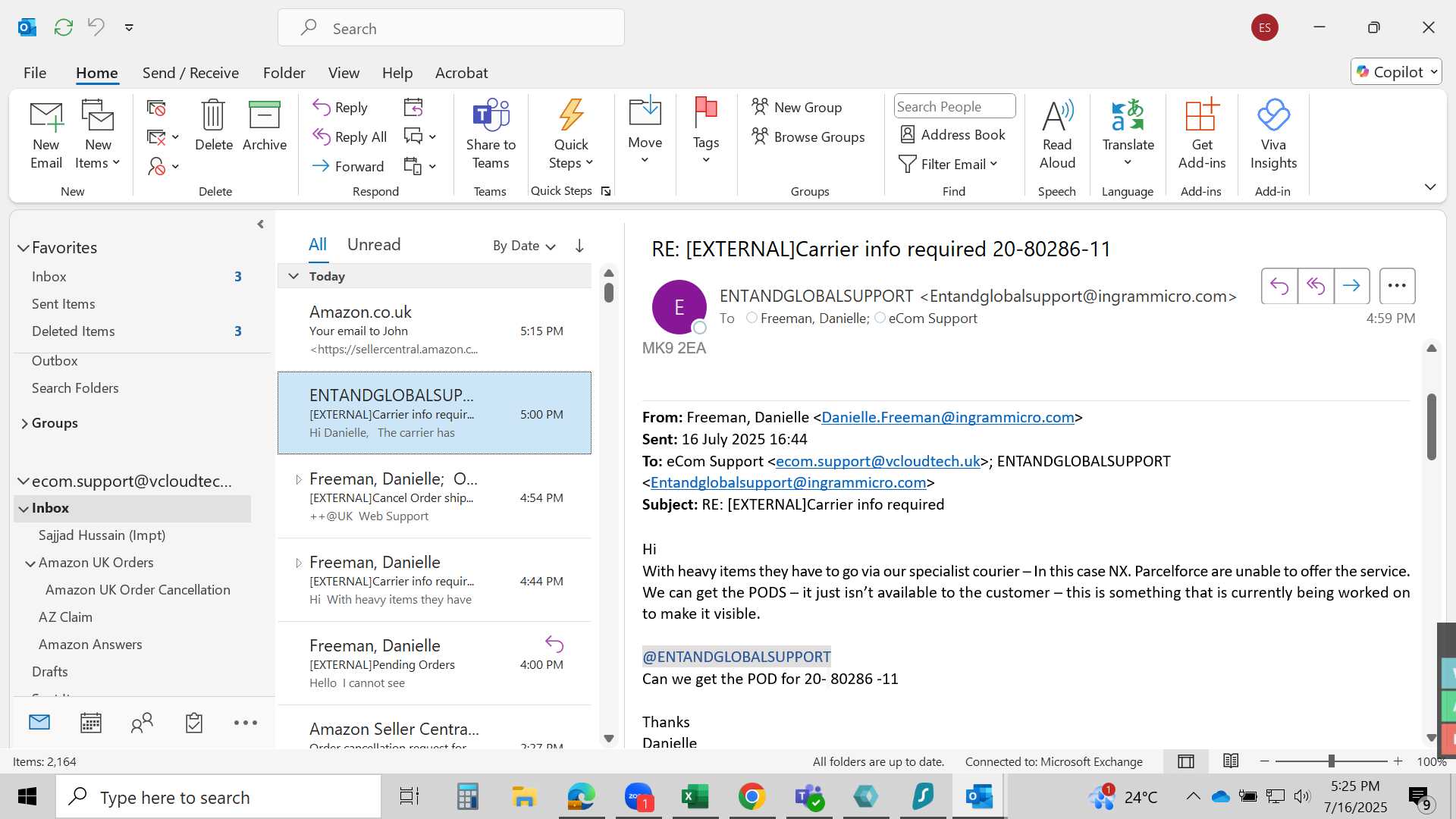The height and width of the screenshot is (819, 1456).
Task: Expand Freeman, Danielle 4:44 PM conversation
Action: [x=298, y=563]
